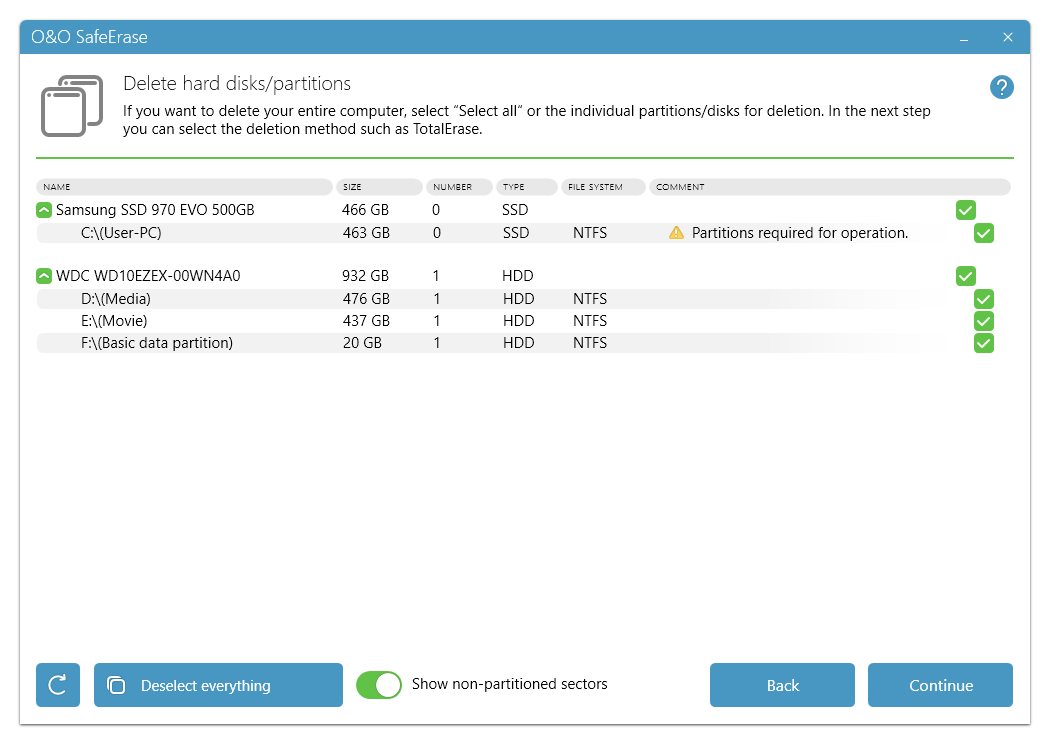The width and height of the screenshot is (1050, 744).
Task: Click the warning triangle next to C:\(User-PC)
Action: [x=677, y=232]
